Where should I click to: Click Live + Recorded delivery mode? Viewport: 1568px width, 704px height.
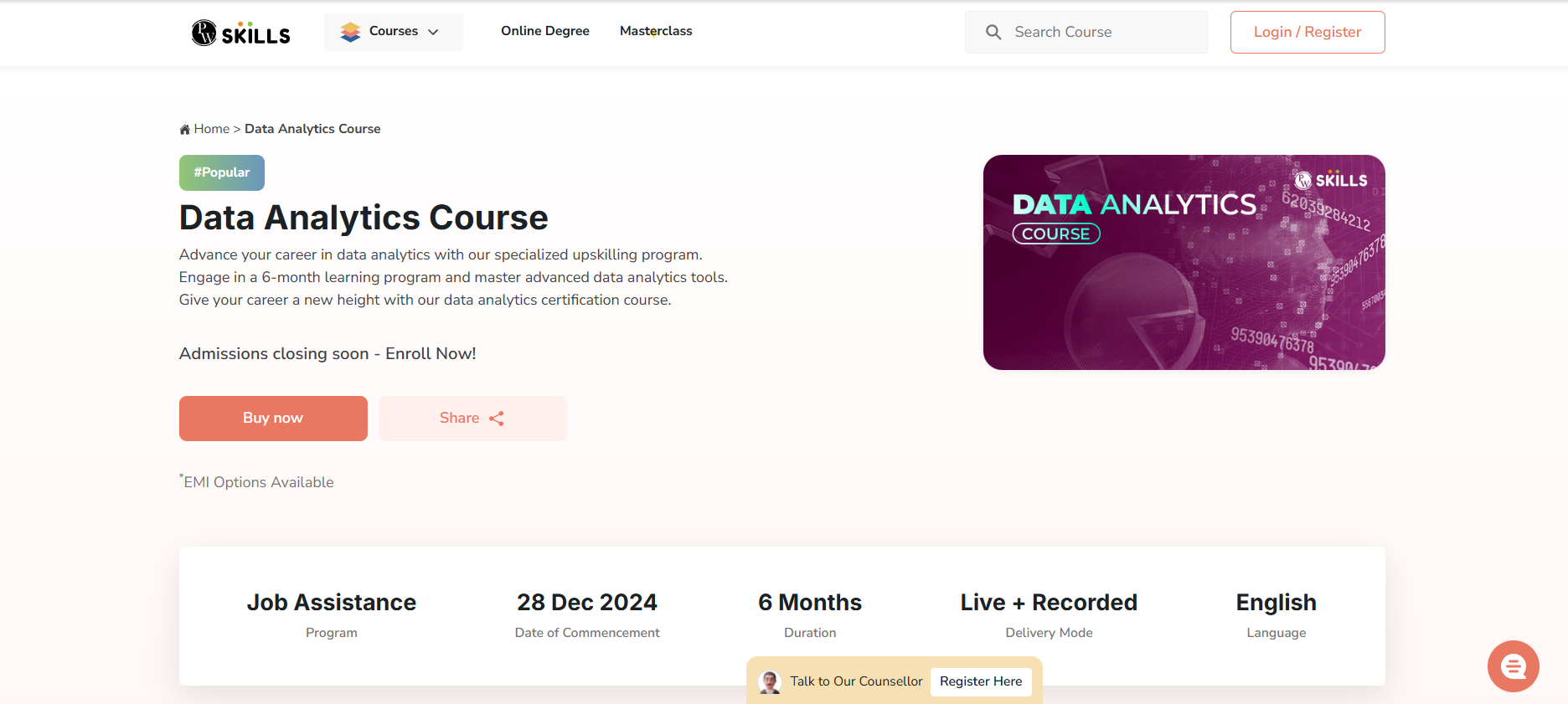[x=1049, y=602]
